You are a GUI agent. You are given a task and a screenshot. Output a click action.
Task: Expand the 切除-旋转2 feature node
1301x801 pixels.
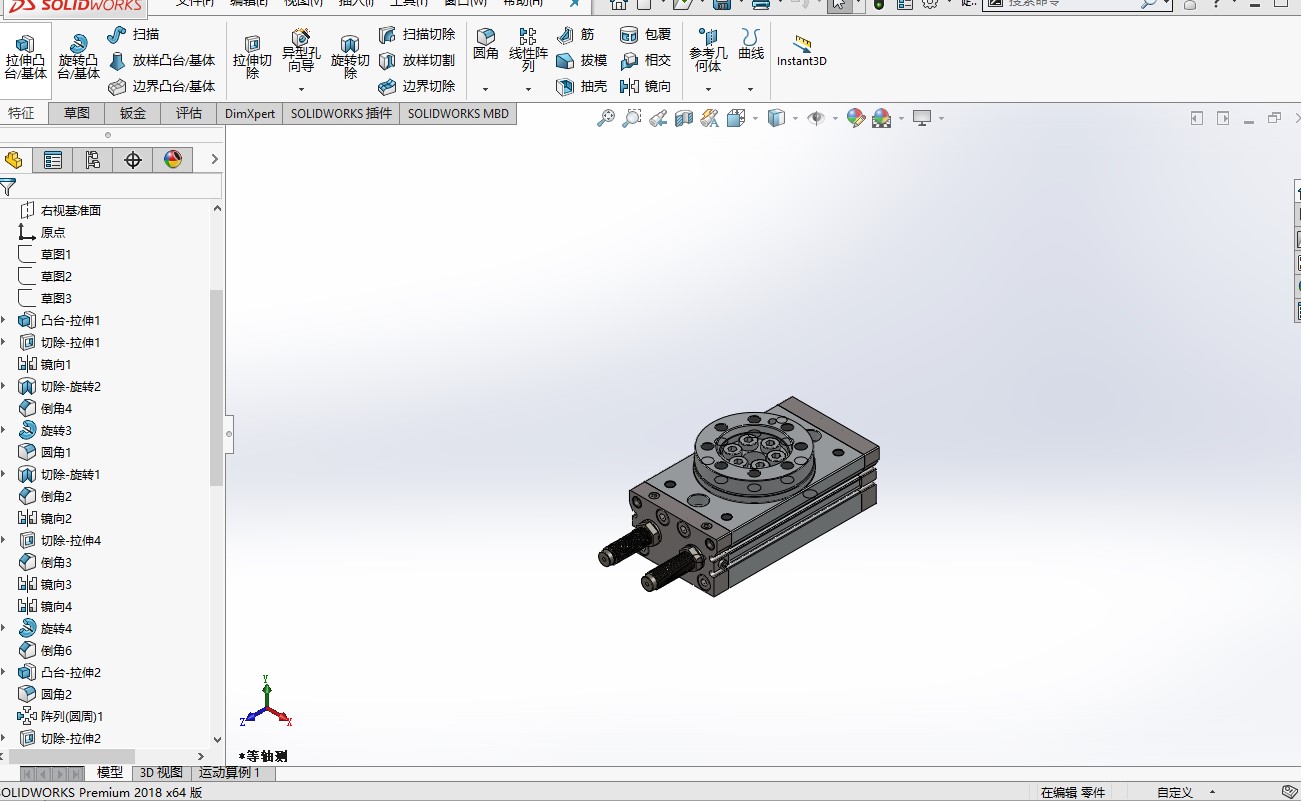[x=4, y=386]
